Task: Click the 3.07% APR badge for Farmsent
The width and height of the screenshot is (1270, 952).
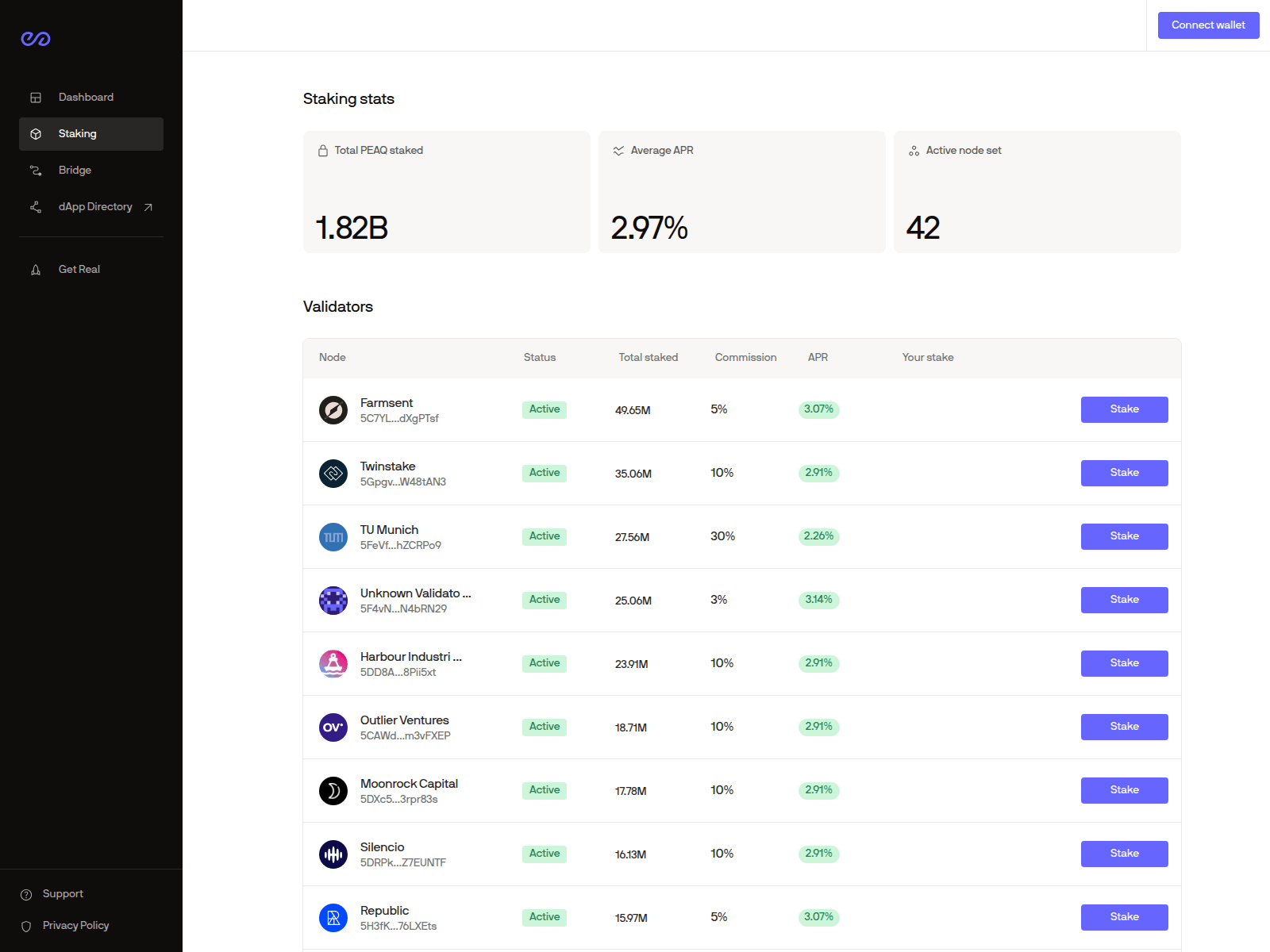Action: click(818, 409)
